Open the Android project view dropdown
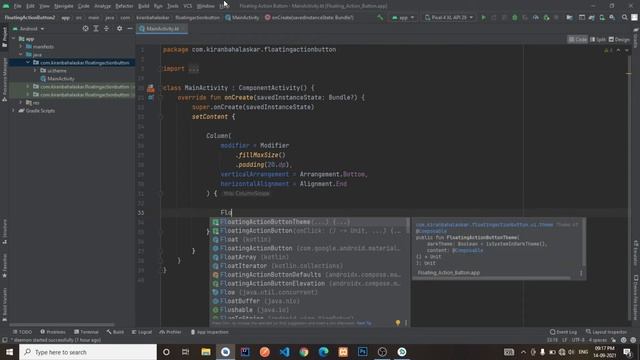Image resolution: width=640 pixels, height=360 pixels. pyautogui.click(x=29, y=29)
